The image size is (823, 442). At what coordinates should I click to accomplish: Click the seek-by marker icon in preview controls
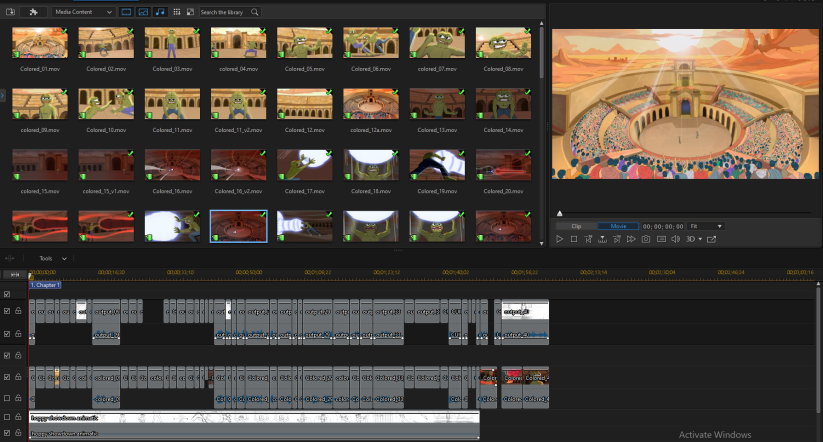(x=603, y=239)
